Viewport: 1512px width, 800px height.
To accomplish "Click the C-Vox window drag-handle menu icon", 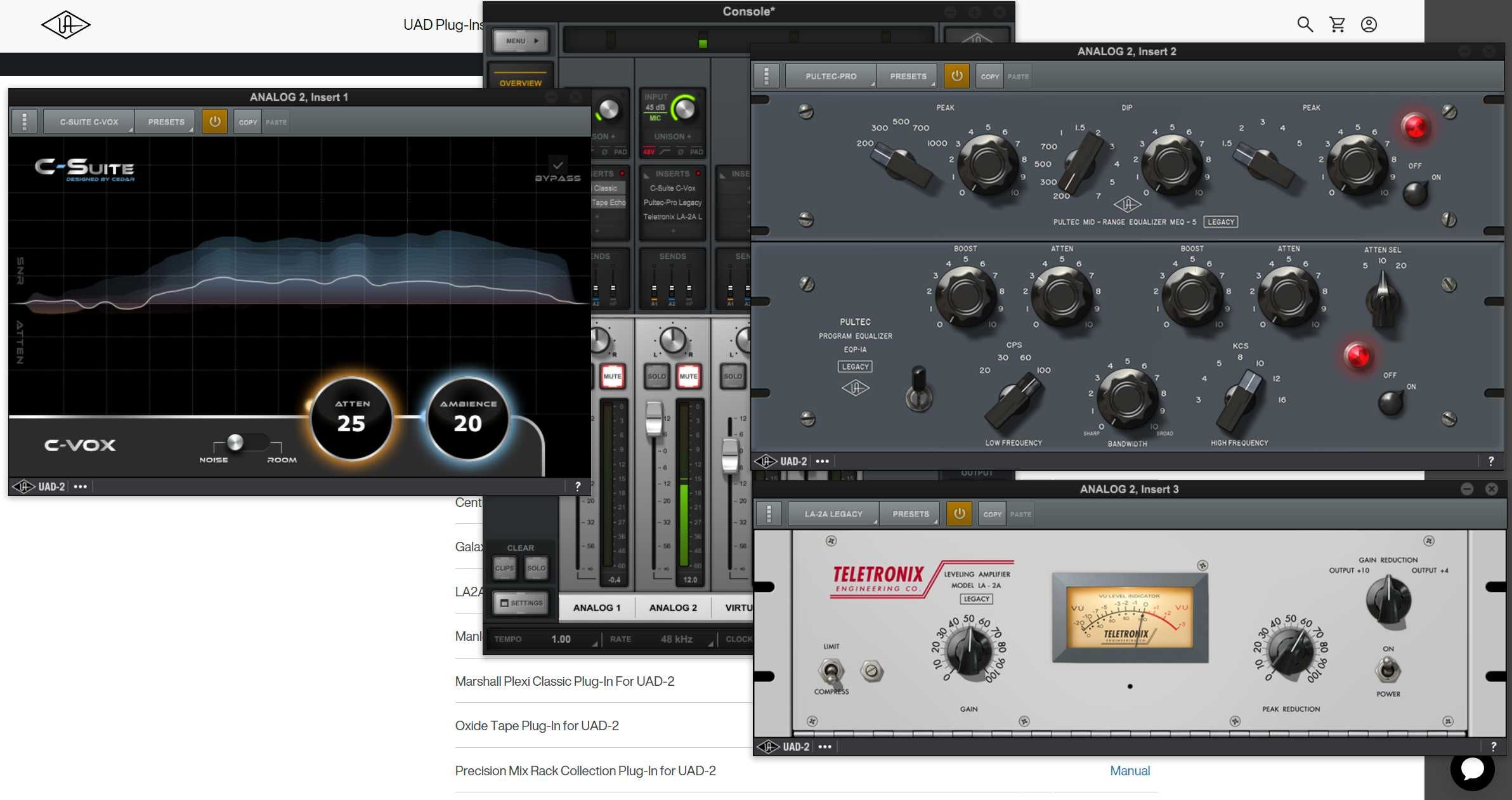I will pyautogui.click(x=24, y=121).
